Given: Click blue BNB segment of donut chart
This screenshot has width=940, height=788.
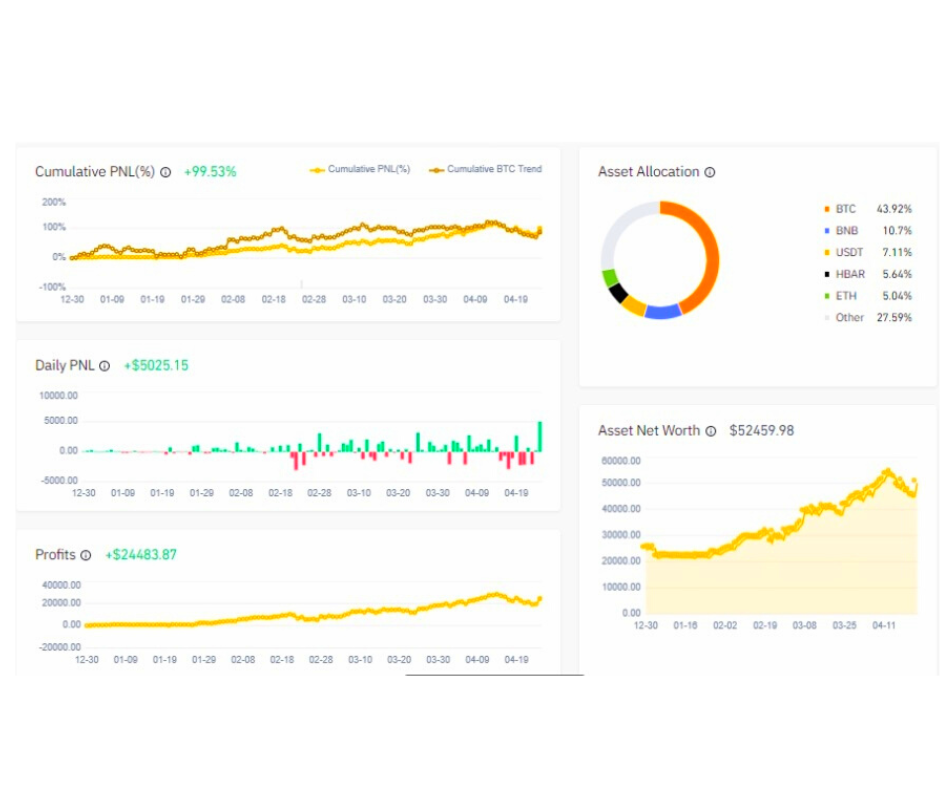Looking at the screenshot, I should click(662, 312).
